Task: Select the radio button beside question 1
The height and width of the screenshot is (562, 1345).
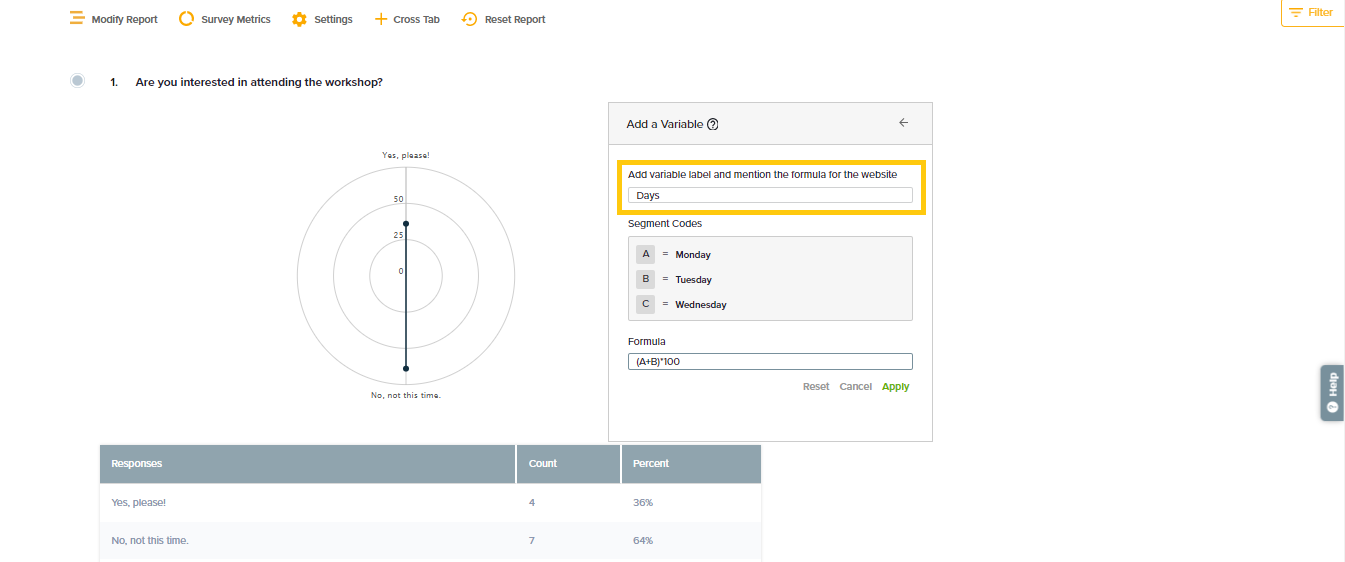Action: [78, 81]
